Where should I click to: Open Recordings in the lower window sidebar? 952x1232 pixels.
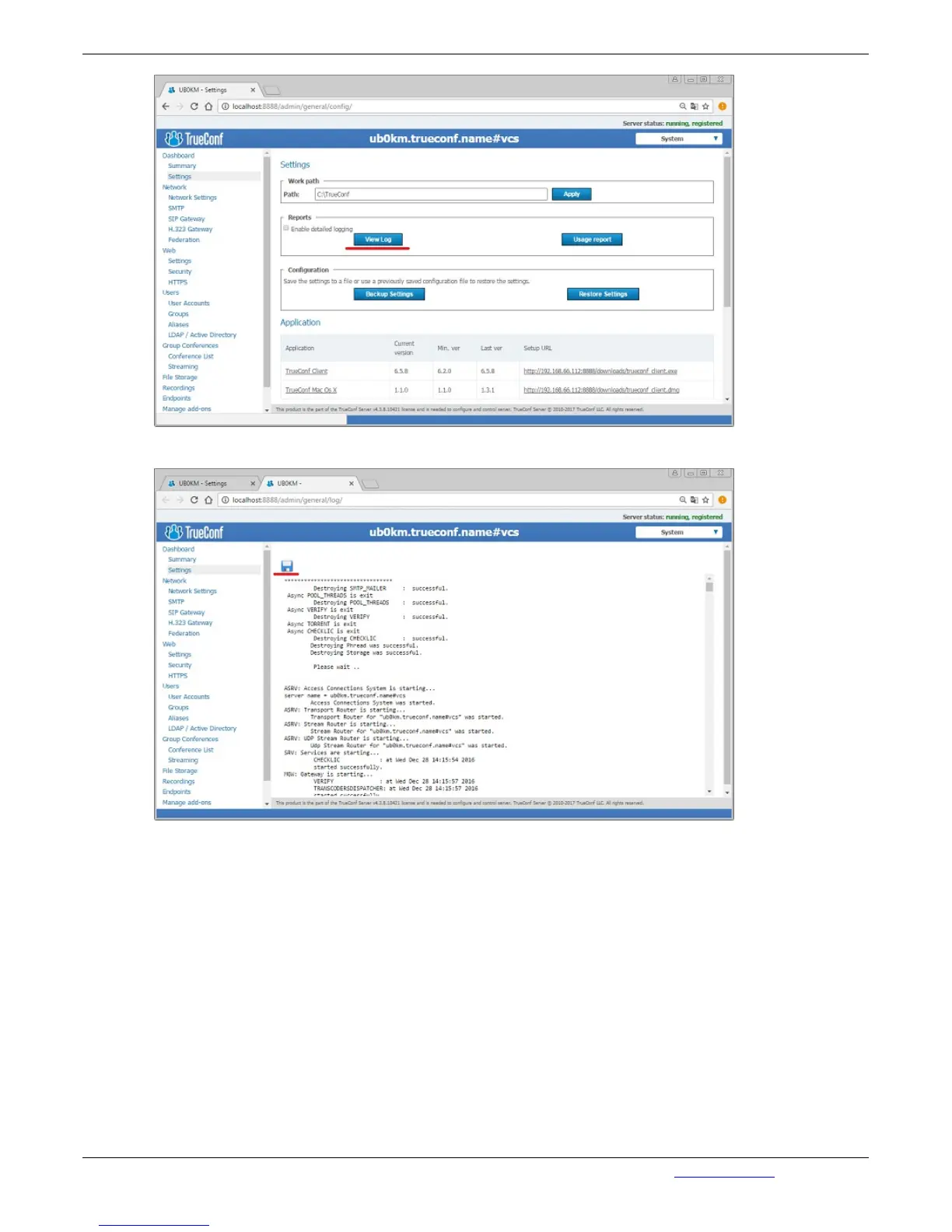coord(178,781)
